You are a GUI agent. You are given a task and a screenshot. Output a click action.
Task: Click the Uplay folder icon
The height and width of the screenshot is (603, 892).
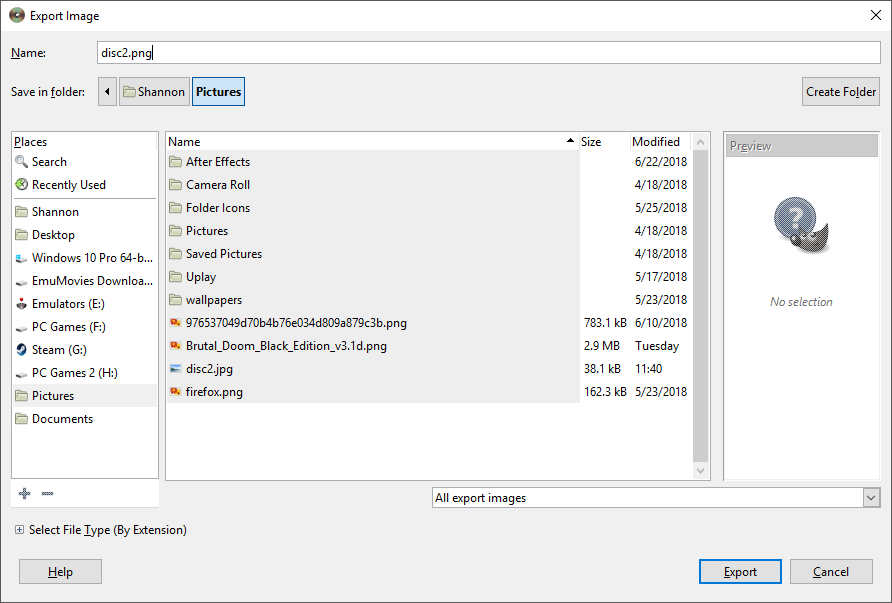pos(175,276)
